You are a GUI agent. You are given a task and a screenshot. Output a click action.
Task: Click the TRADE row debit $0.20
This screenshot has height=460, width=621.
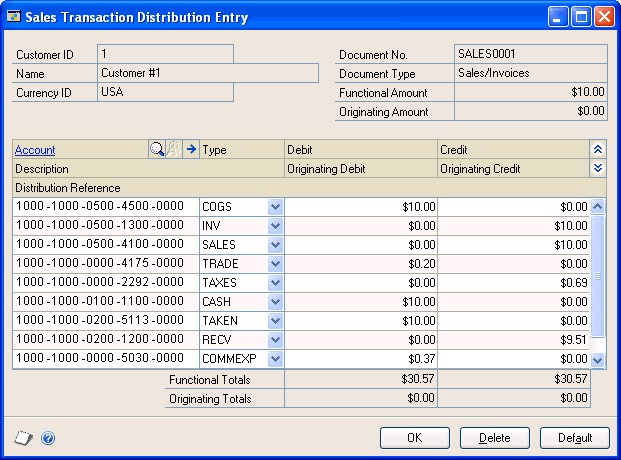pyautogui.click(x=361, y=263)
